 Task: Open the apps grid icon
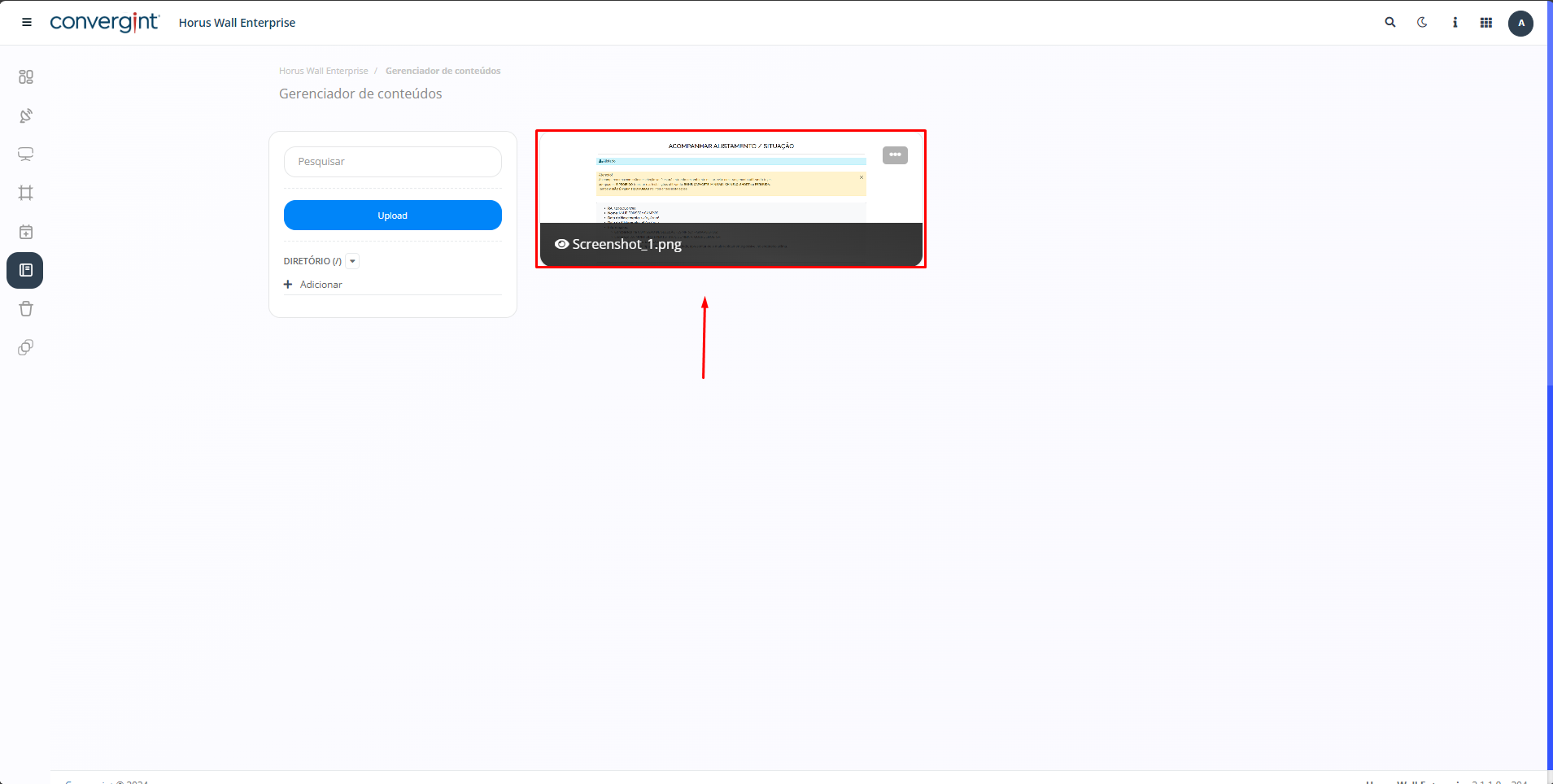[x=1486, y=23]
